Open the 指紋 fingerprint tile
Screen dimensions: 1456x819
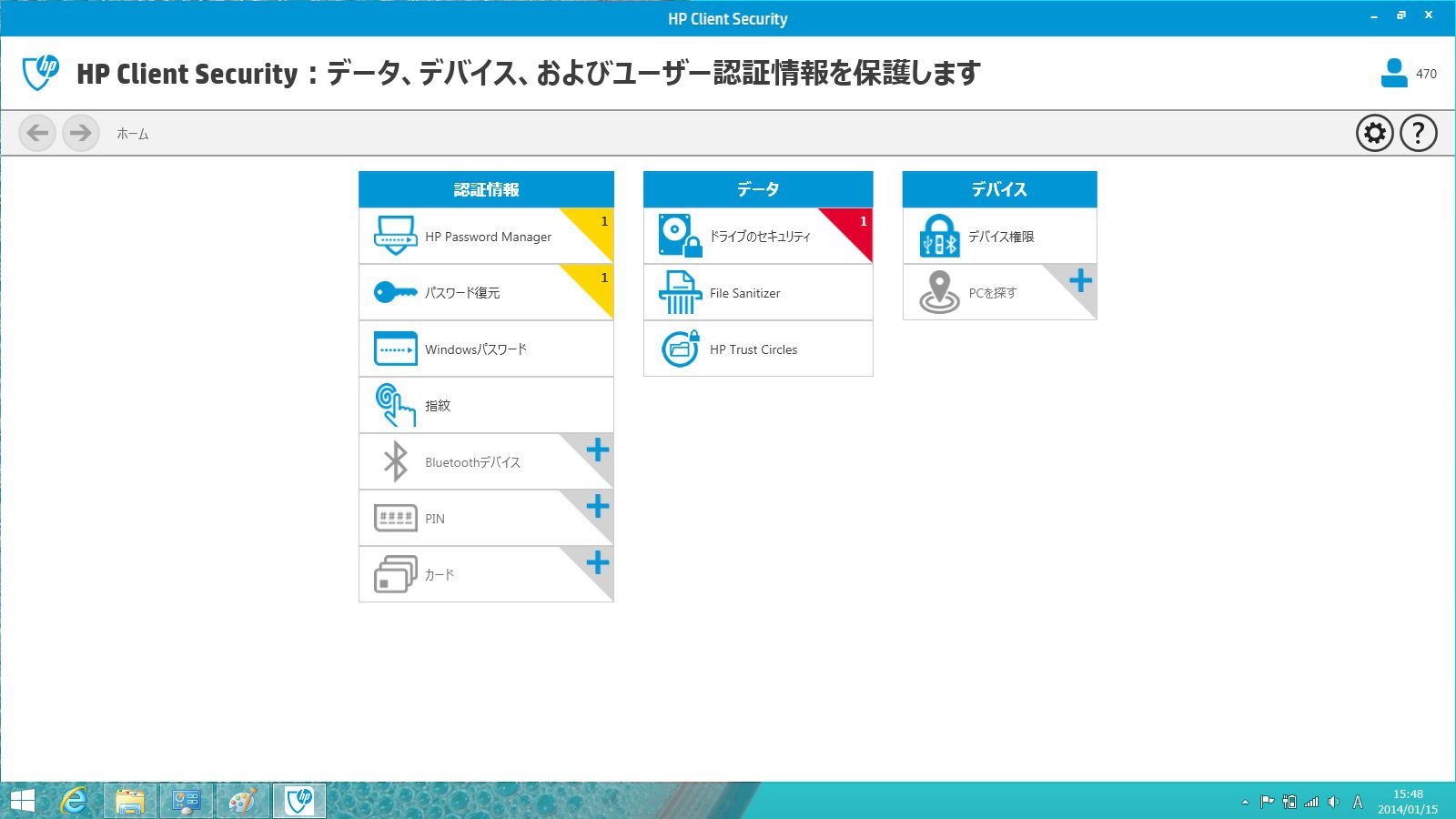[x=486, y=405]
